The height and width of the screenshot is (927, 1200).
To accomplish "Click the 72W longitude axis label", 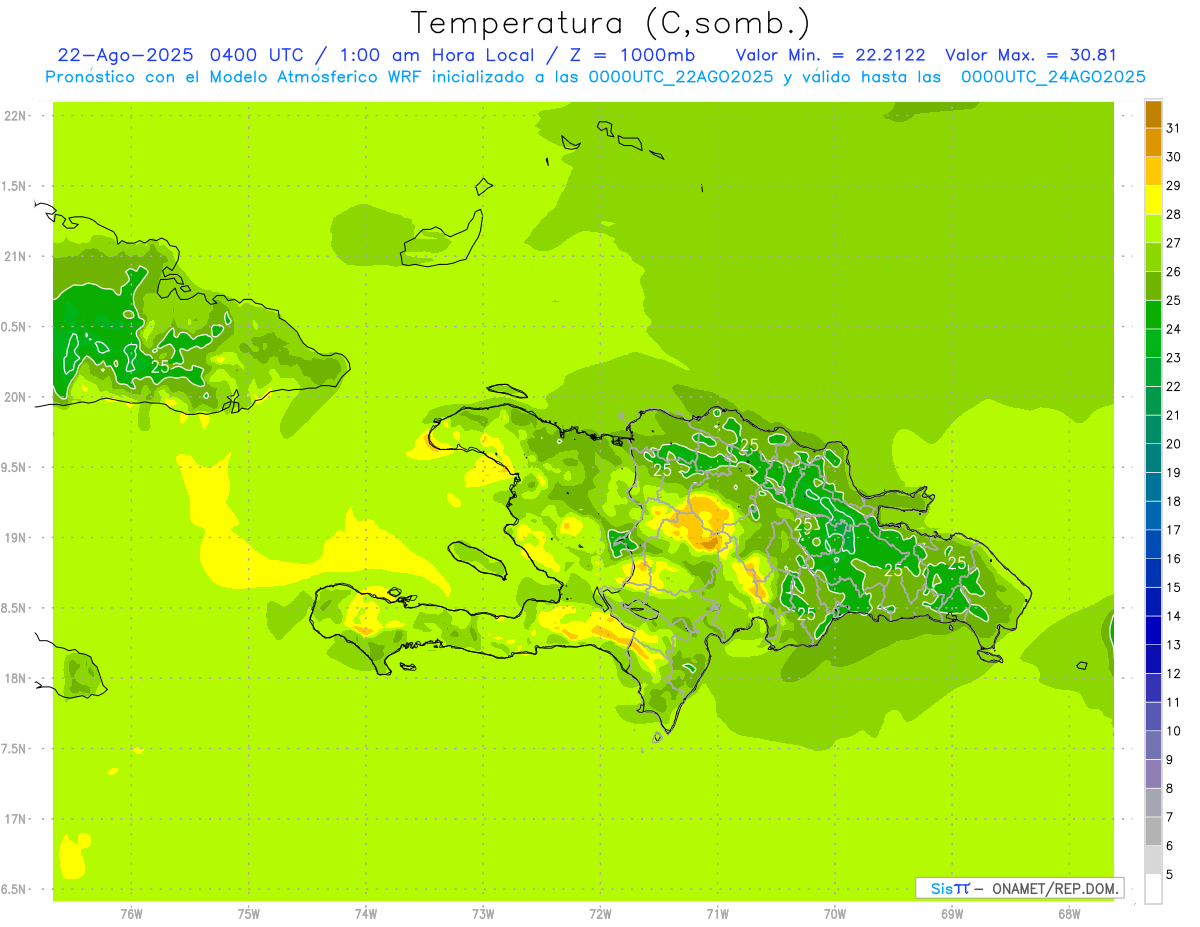I will (x=601, y=914).
